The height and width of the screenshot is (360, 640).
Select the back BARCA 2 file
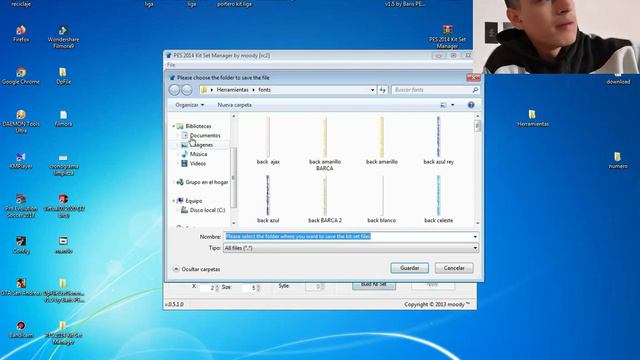pyautogui.click(x=325, y=199)
